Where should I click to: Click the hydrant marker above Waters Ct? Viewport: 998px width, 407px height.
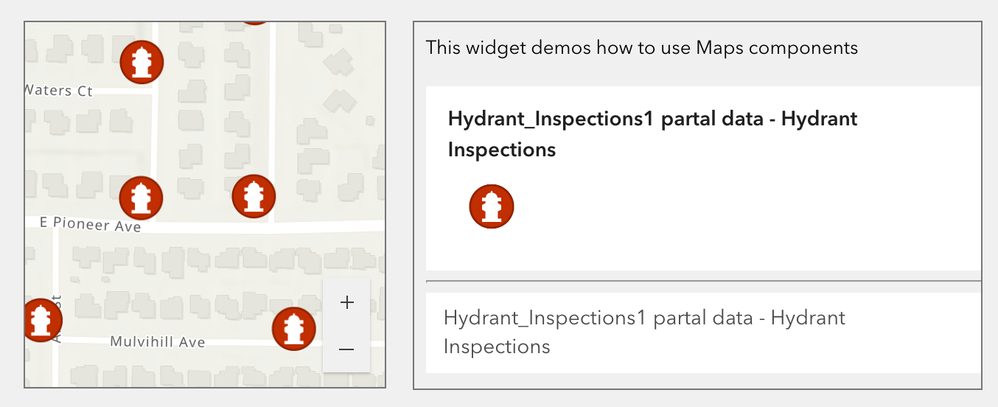click(140, 62)
